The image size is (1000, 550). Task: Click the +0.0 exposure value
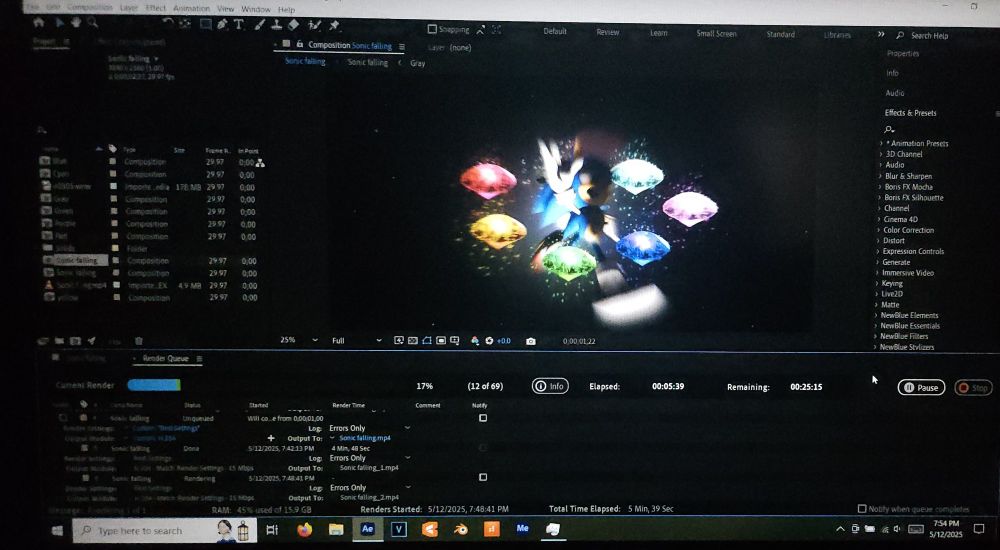(x=504, y=341)
